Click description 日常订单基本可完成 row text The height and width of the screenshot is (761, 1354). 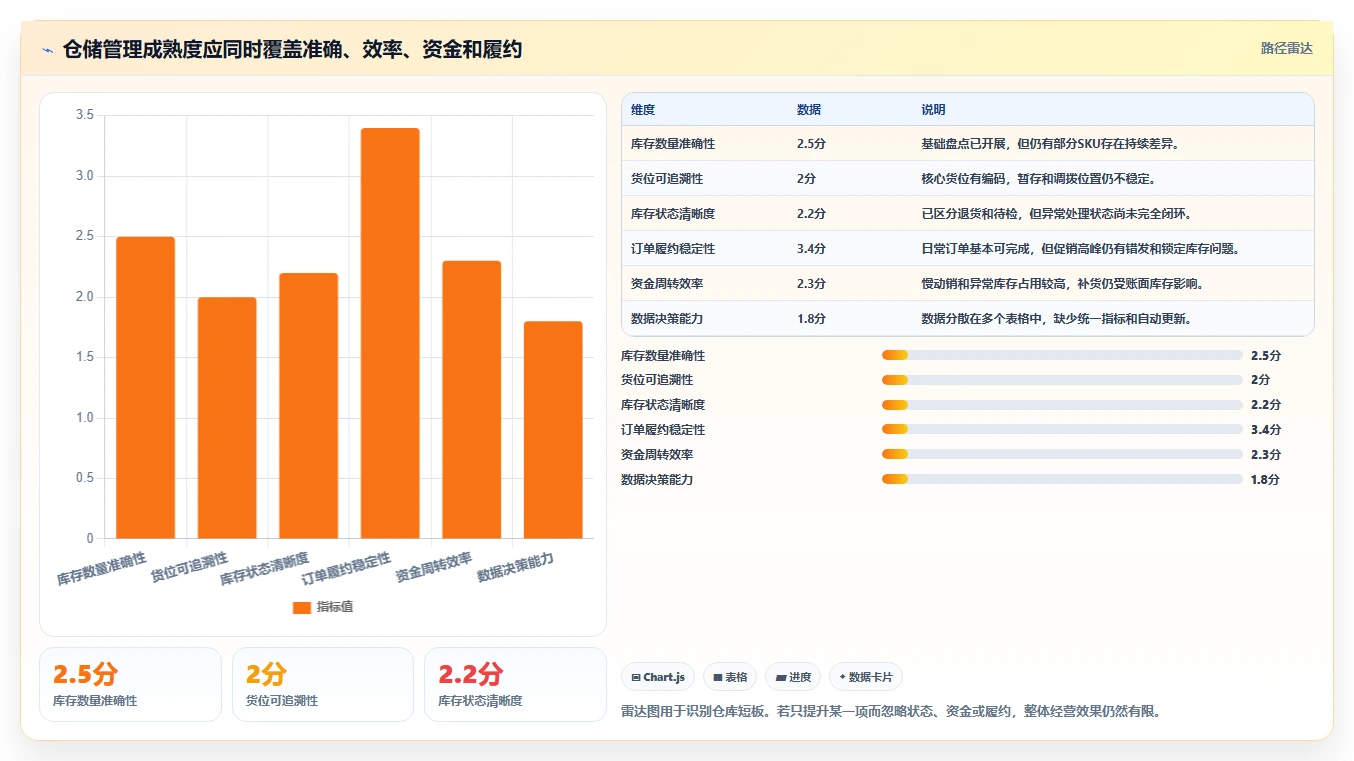[x=1081, y=249]
